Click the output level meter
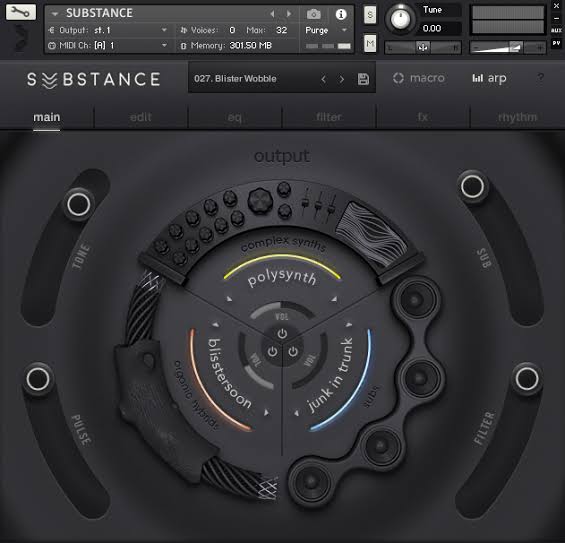 (508, 20)
